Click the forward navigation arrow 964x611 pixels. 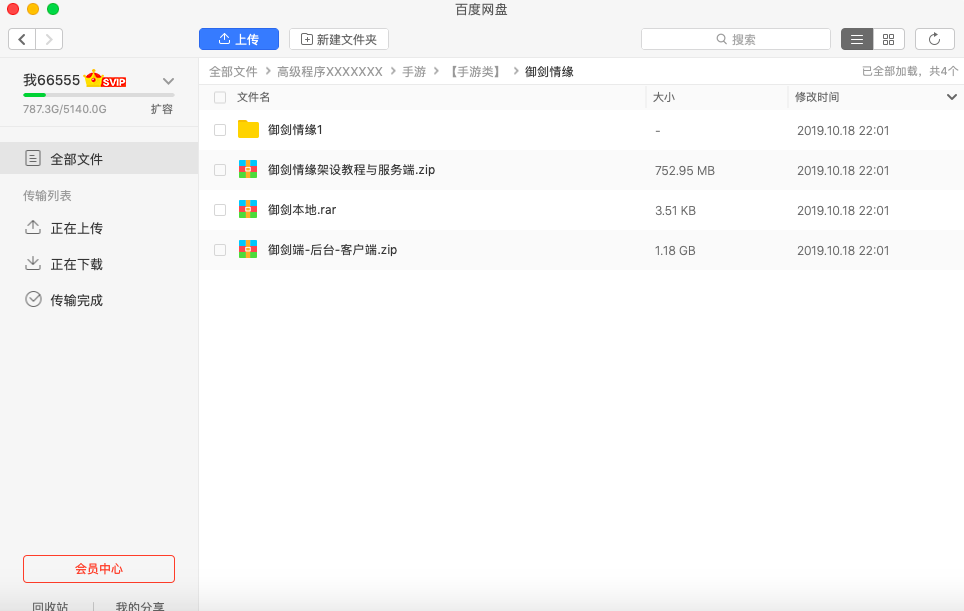49,39
